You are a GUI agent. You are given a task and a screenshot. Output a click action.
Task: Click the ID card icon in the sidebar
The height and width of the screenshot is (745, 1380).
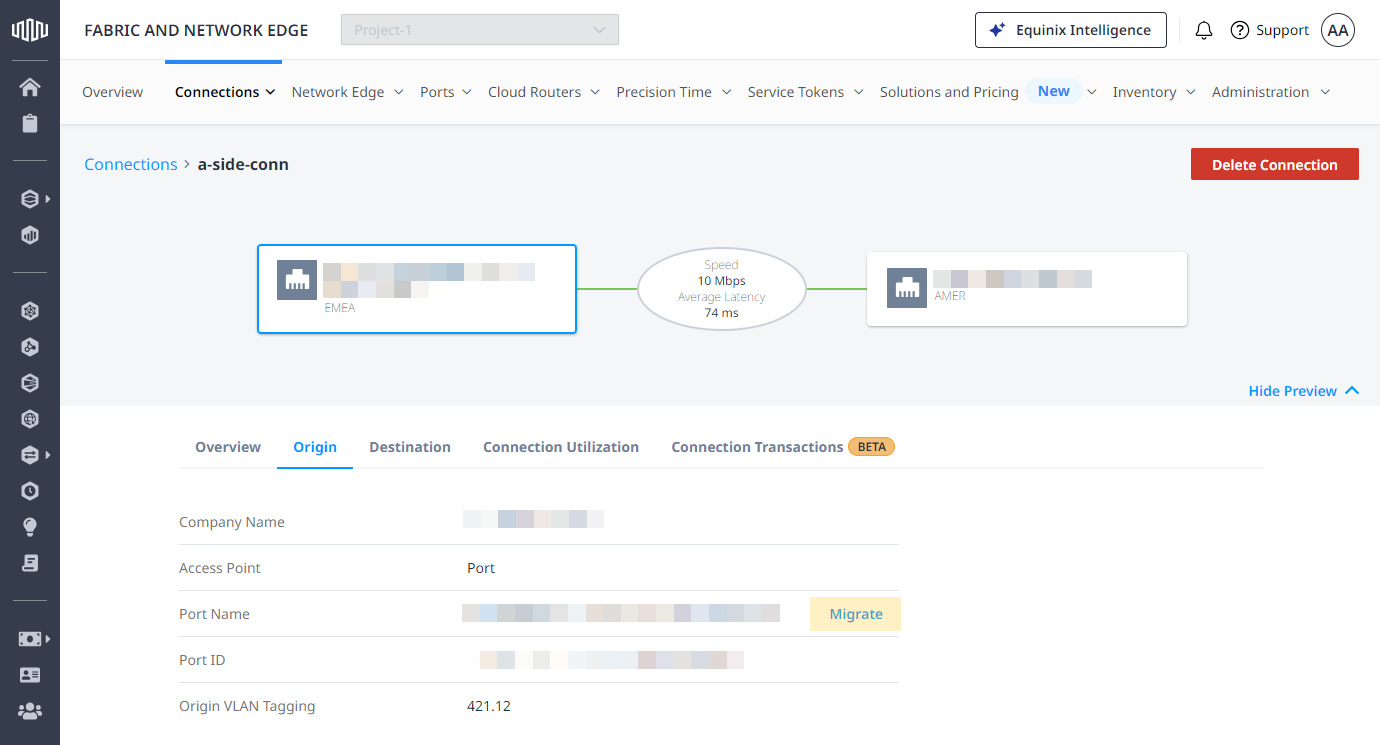click(x=30, y=675)
